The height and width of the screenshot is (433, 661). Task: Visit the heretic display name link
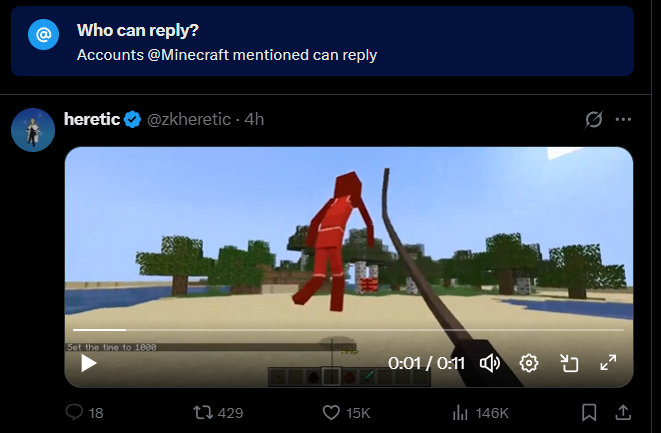point(92,119)
